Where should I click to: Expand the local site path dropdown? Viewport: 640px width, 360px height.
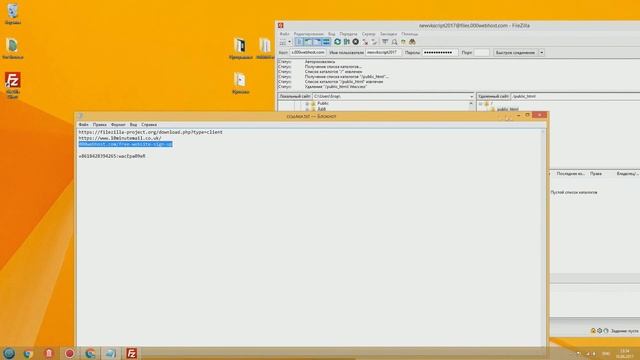tap(471, 96)
